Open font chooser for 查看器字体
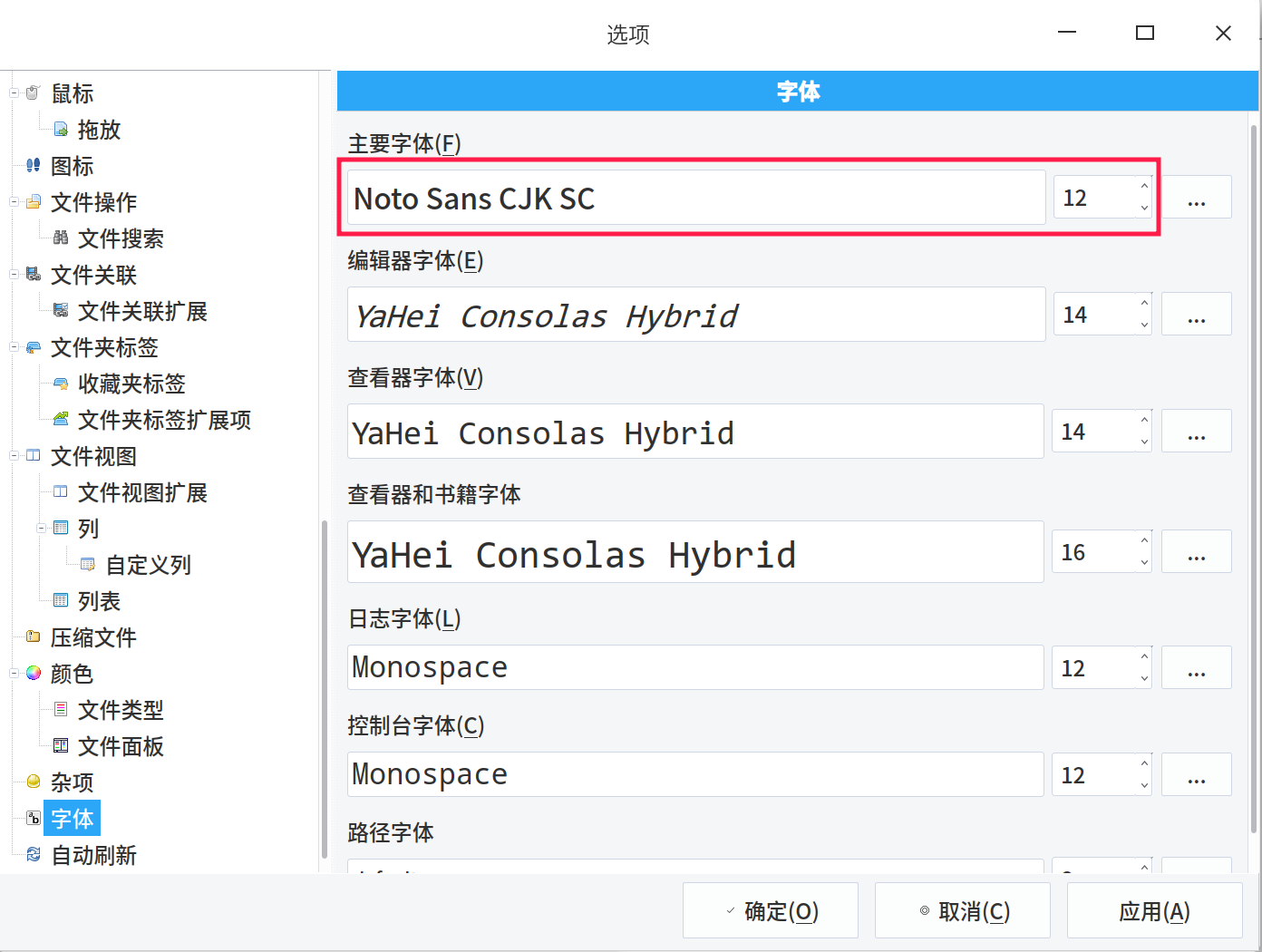This screenshot has width=1262, height=952. coord(1197,431)
